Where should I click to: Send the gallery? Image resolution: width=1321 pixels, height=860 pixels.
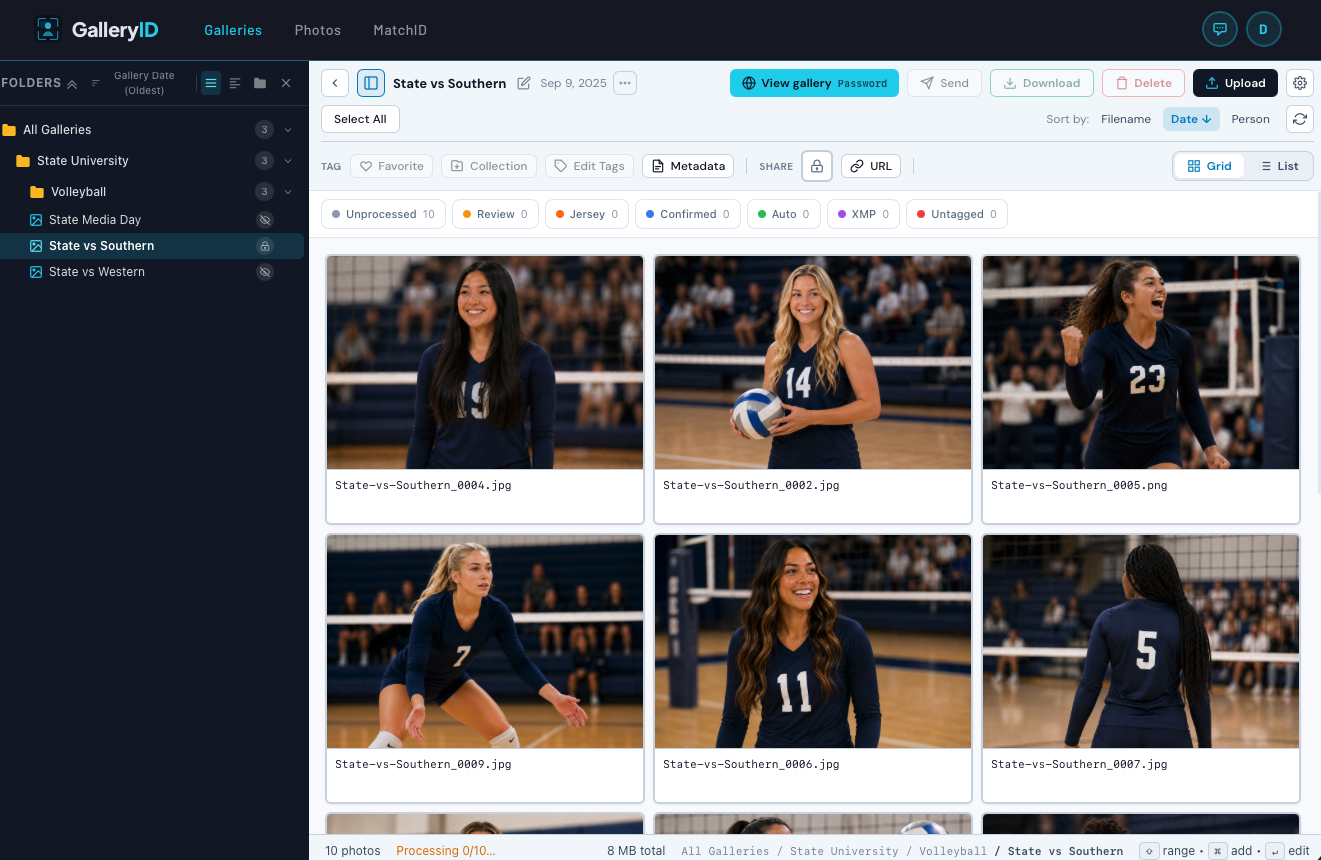click(x=944, y=83)
